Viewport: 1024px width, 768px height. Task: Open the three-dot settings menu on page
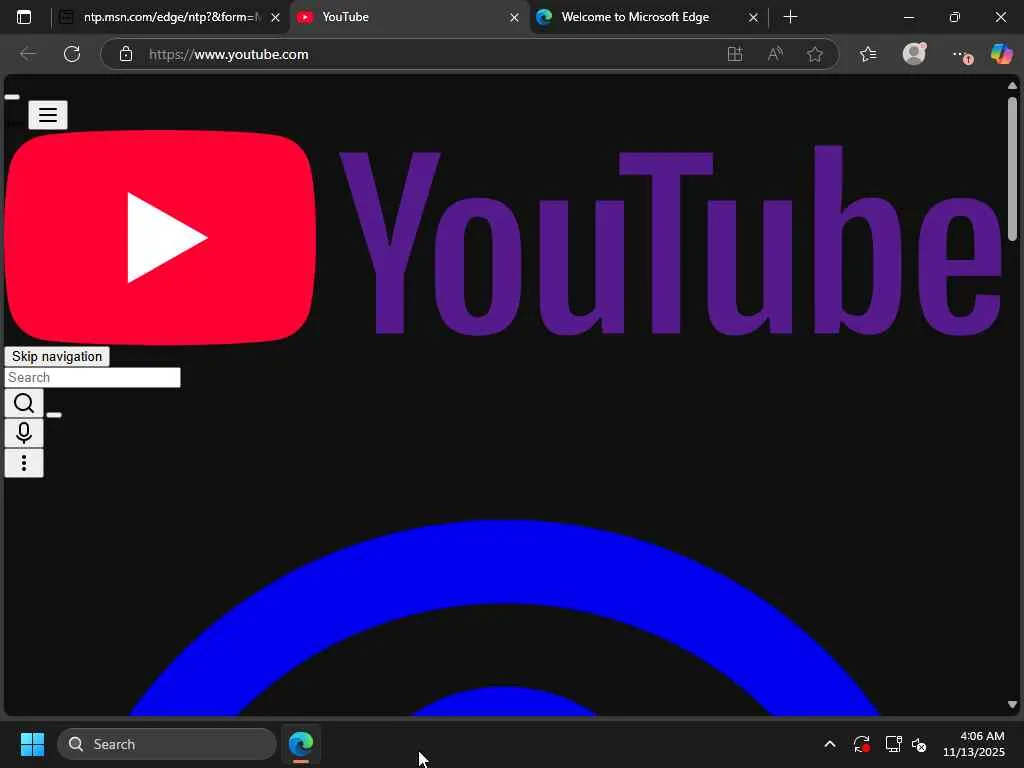24,463
